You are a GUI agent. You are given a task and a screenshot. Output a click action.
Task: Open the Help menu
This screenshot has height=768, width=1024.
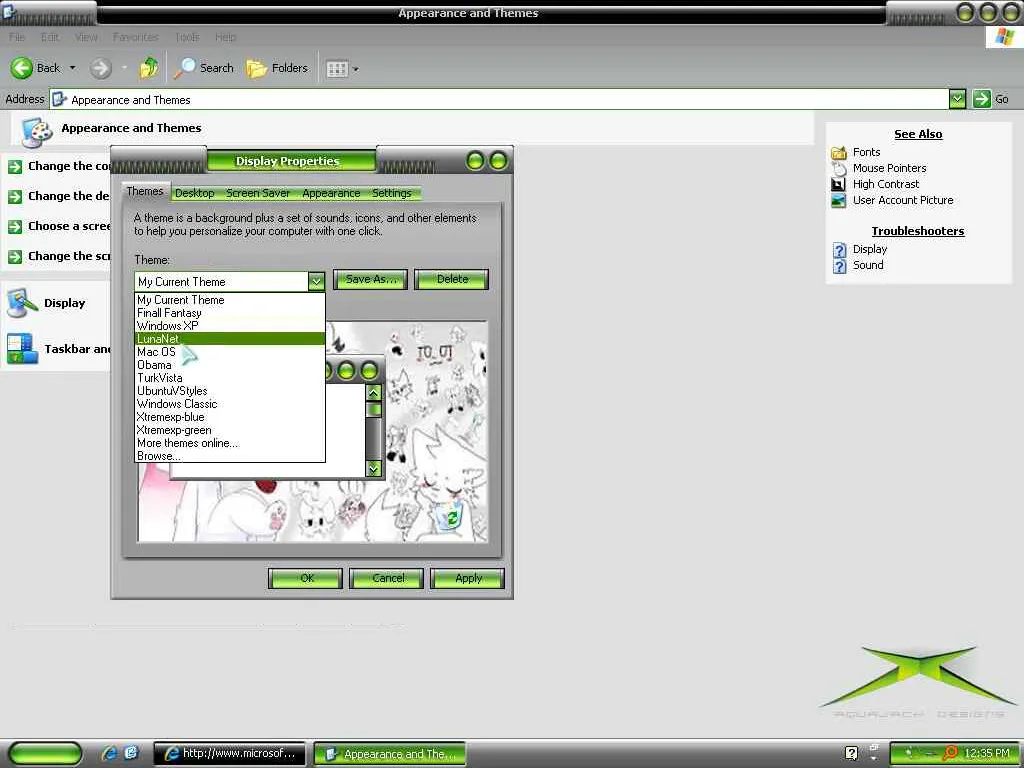point(226,37)
